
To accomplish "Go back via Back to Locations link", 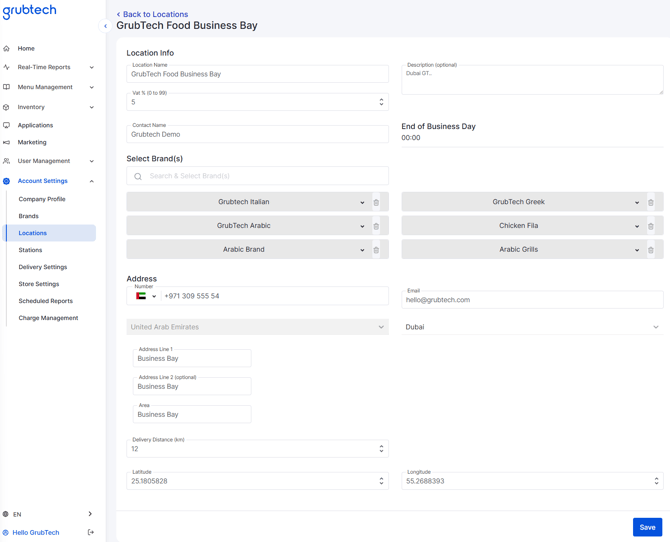I will coord(152,14).
